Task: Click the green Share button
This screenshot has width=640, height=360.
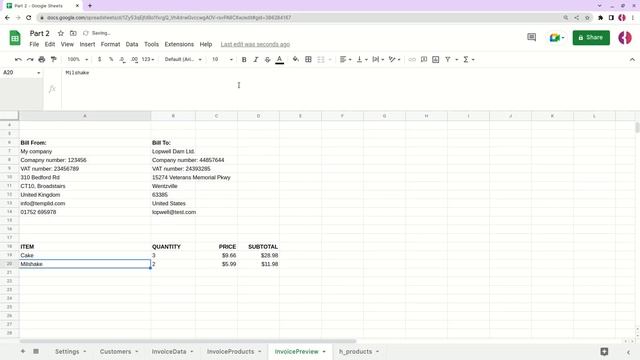Action: (591, 38)
